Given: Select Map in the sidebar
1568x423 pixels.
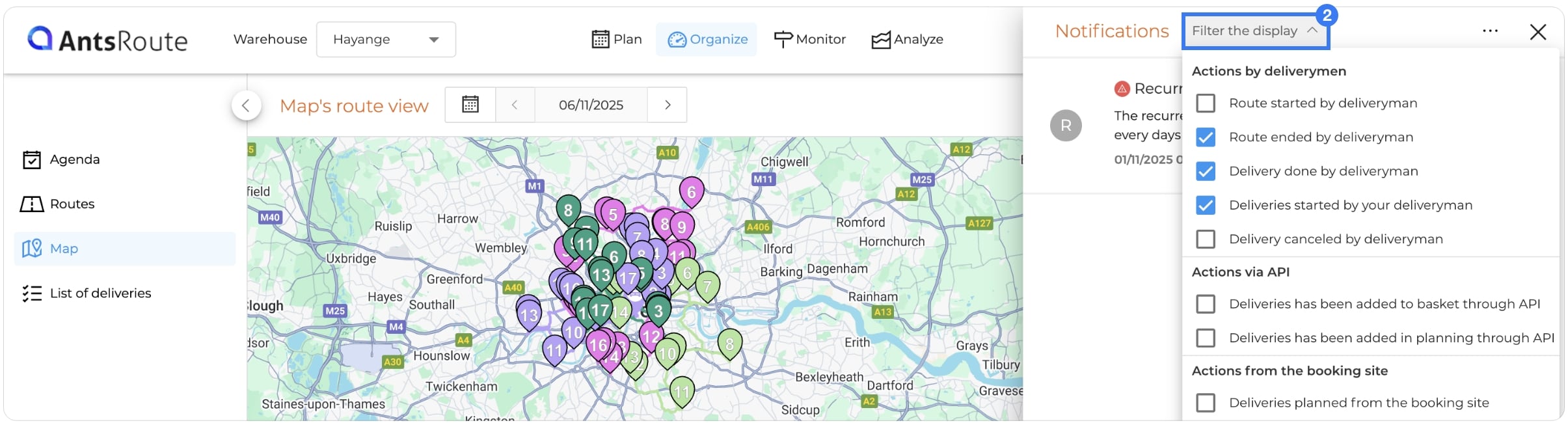Looking at the screenshot, I should point(125,249).
